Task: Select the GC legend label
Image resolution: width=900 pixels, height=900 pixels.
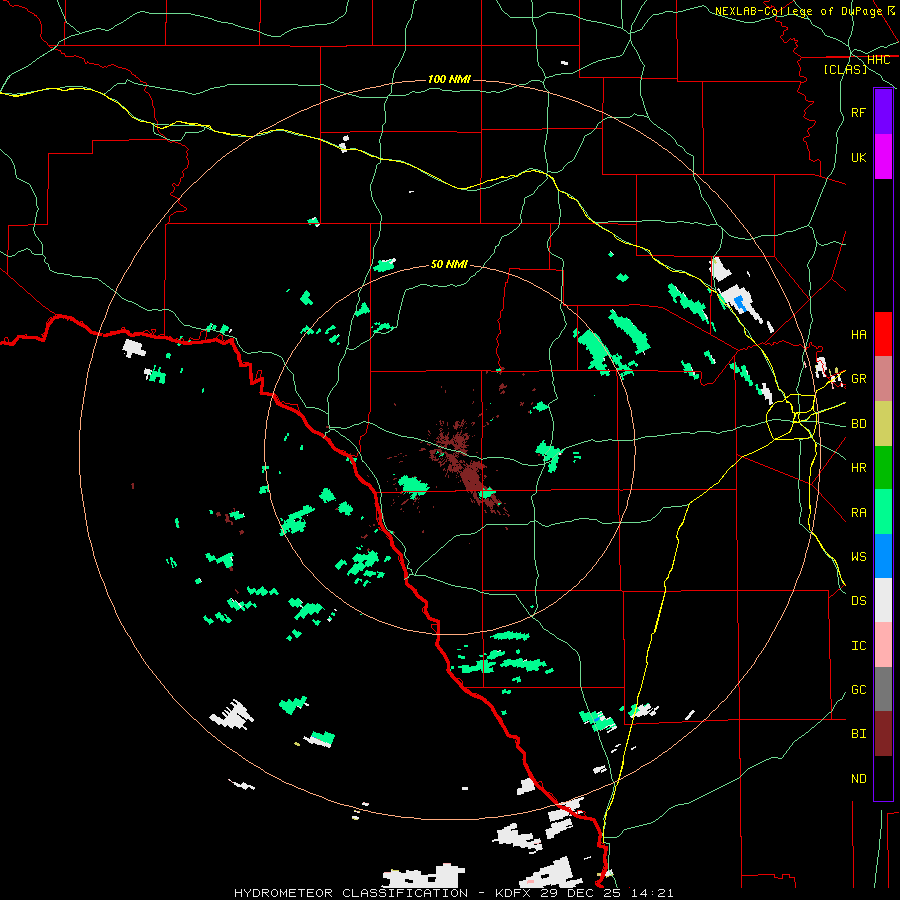Action: pyautogui.click(x=858, y=689)
